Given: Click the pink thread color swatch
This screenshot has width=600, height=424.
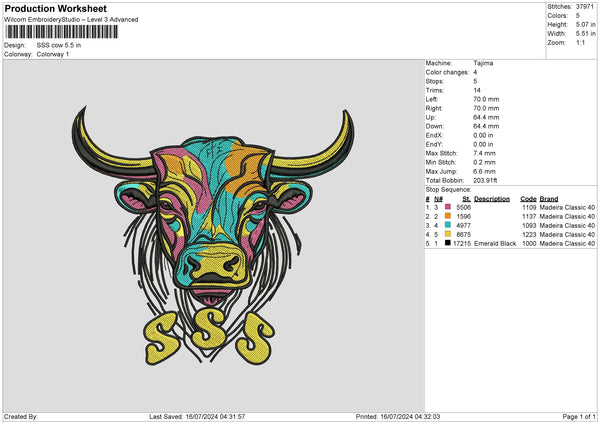Looking at the screenshot, I should tap(448, 207).
